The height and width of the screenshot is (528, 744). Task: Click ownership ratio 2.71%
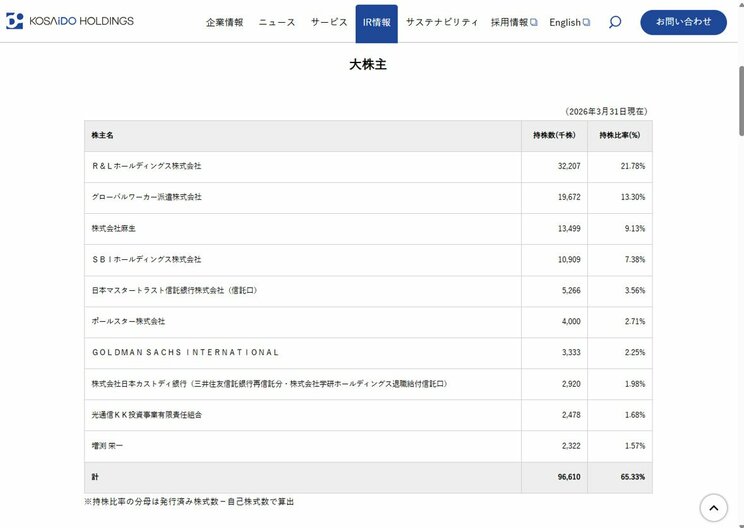click(x=635, y=321)
